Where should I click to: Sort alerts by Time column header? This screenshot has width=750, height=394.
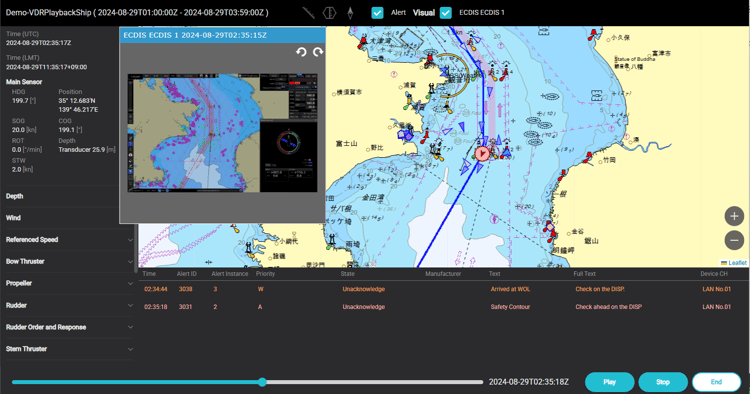pos(149,274)
